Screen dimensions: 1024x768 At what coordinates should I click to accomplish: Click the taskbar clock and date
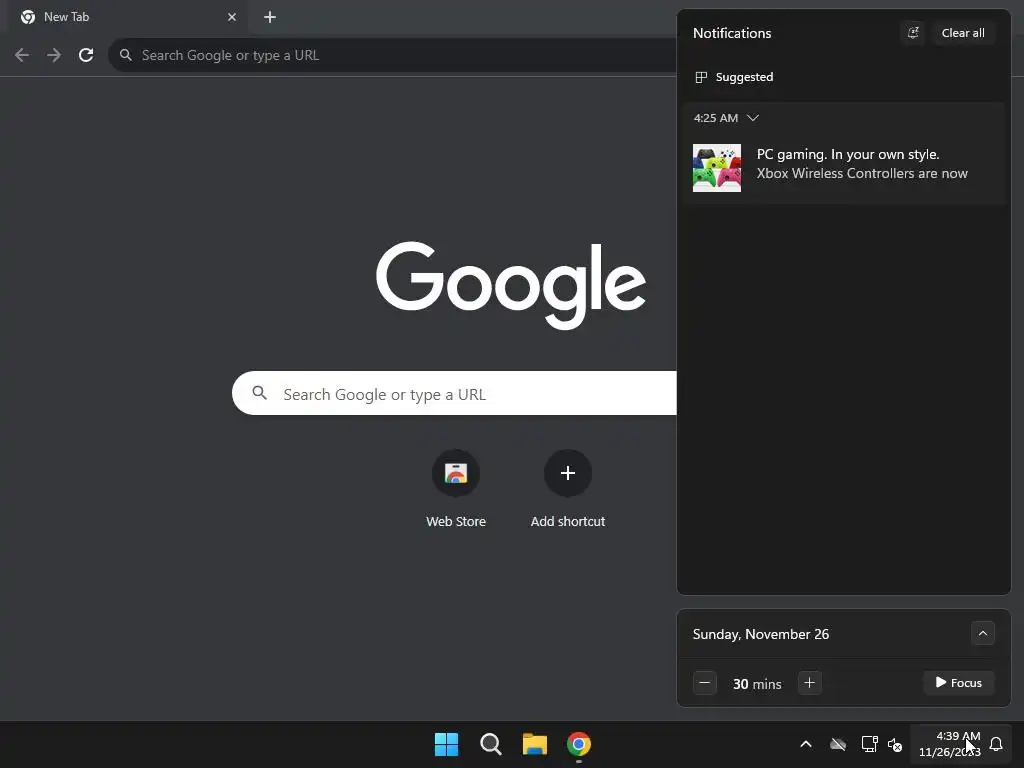point(950,744)
